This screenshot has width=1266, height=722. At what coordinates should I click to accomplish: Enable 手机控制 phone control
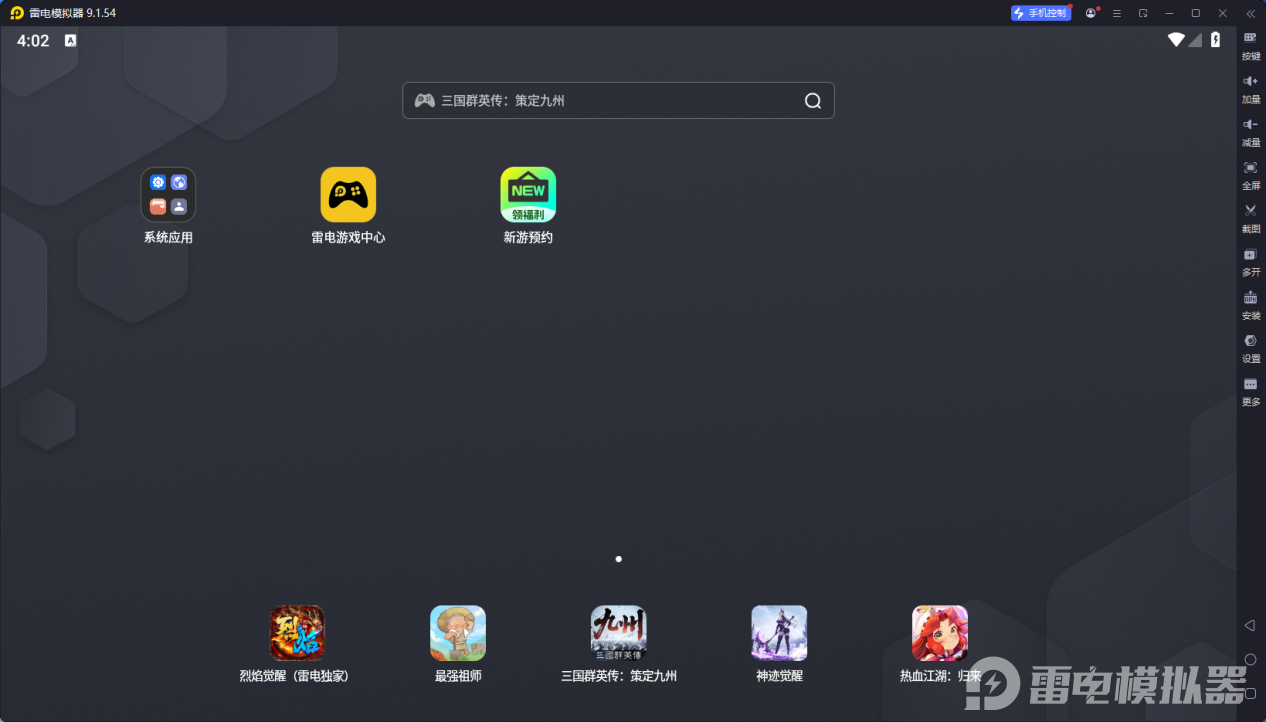click(1040, 13)
